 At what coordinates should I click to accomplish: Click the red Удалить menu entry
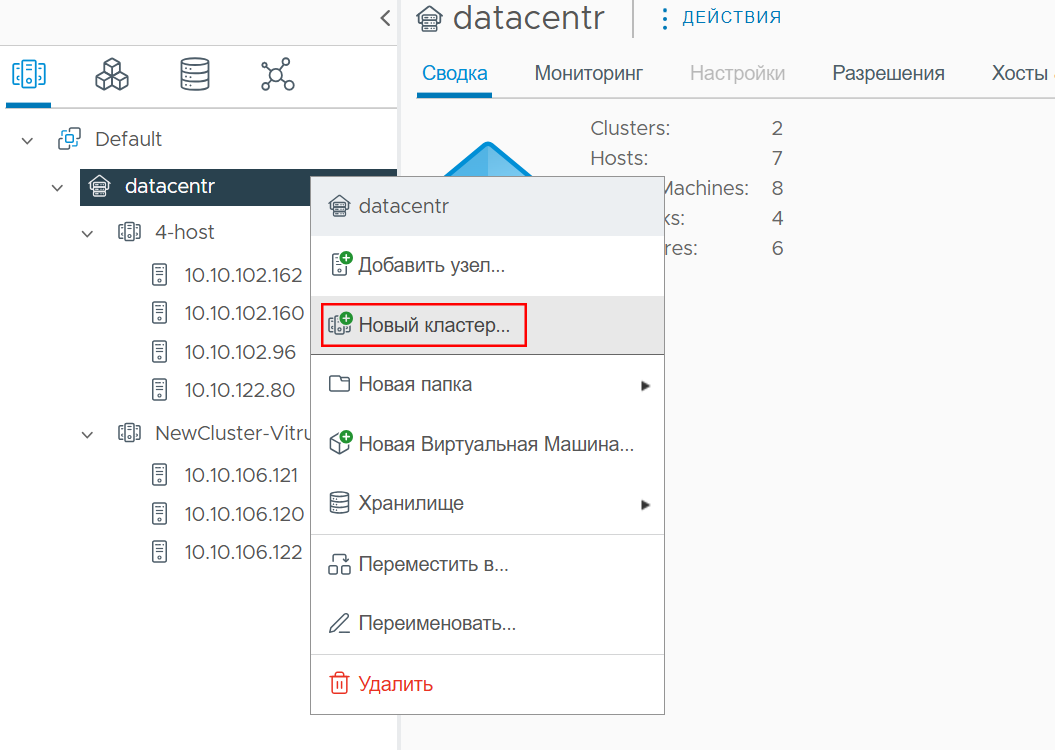point(487,684)
